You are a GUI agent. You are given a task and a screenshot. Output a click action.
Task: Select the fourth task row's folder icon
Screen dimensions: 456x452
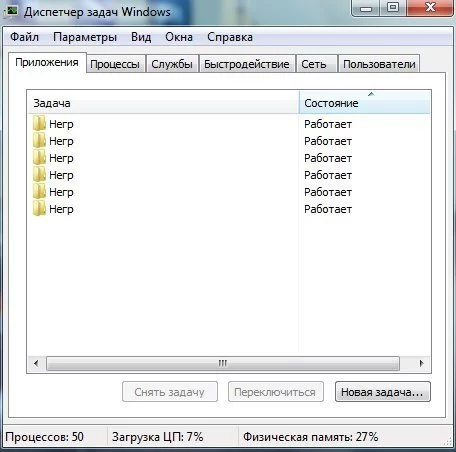pyautogui.click(x=39, y=175)
